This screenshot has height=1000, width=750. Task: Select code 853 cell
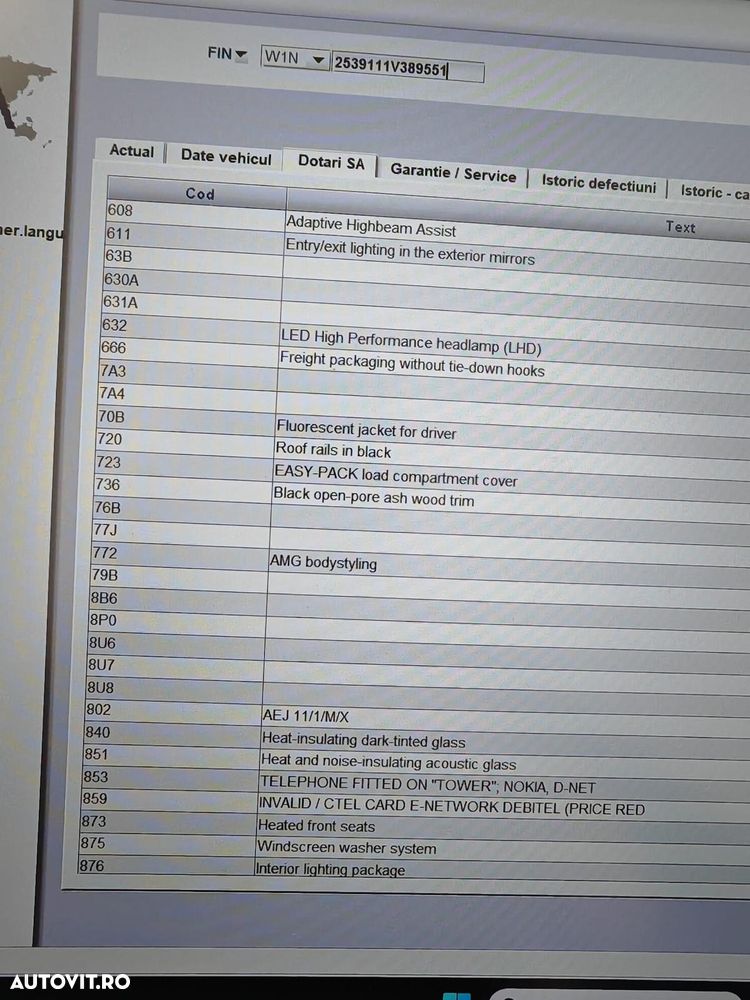[x=169, y=779]
